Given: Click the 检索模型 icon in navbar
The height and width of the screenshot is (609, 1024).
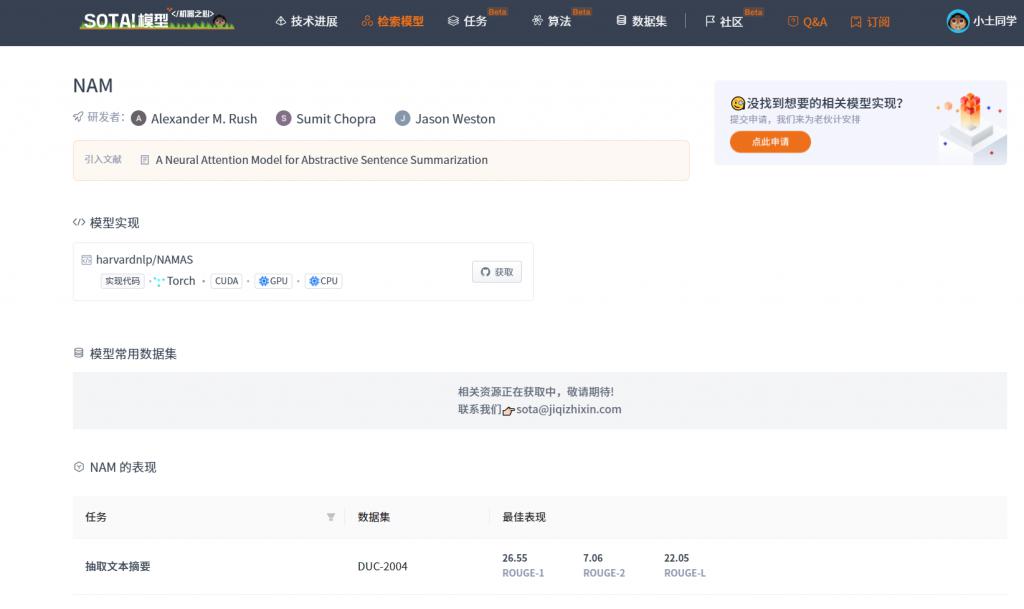Looking at the screenshot, I should pyautogui.click(x=367, y=22).
